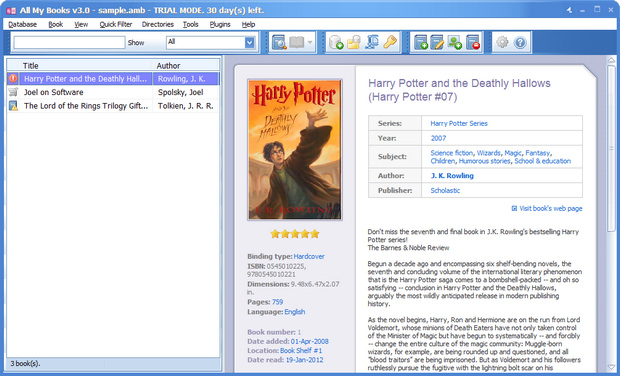Viewport: 620px width, 376px height.
Task: Open Harry Potter Series link
Action: (459, 123)
